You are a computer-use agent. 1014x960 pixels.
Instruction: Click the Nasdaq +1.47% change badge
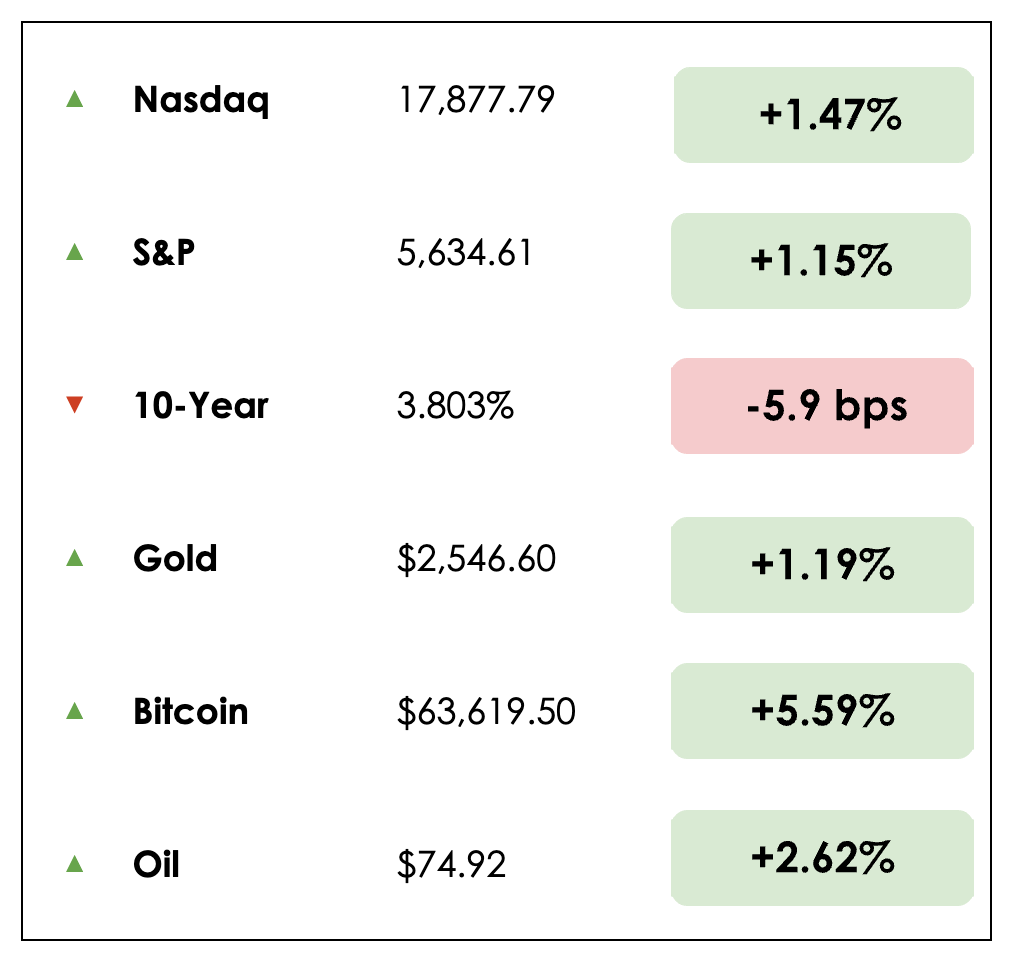point(823,115)
